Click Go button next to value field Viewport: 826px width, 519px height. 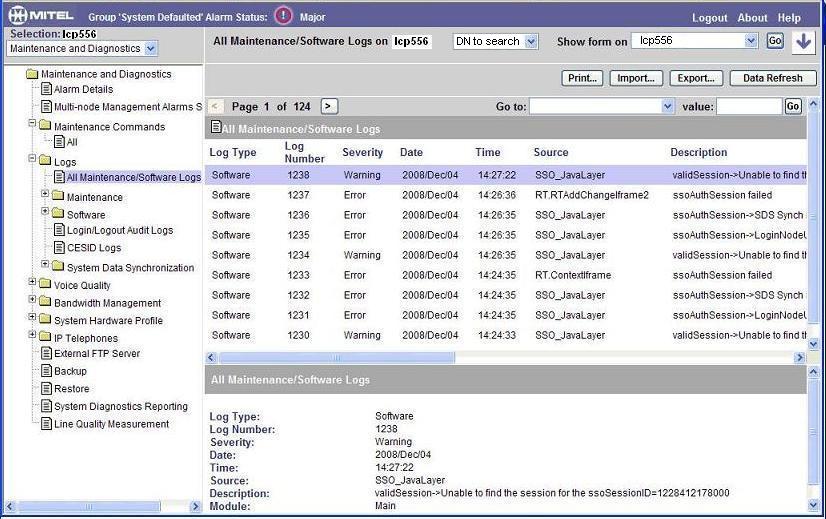coord(793,106)
